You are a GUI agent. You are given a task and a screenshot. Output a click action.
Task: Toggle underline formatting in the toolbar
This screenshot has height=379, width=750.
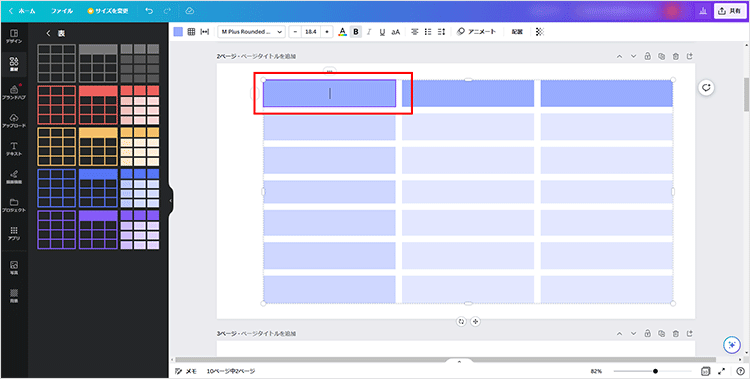(382, 32)
